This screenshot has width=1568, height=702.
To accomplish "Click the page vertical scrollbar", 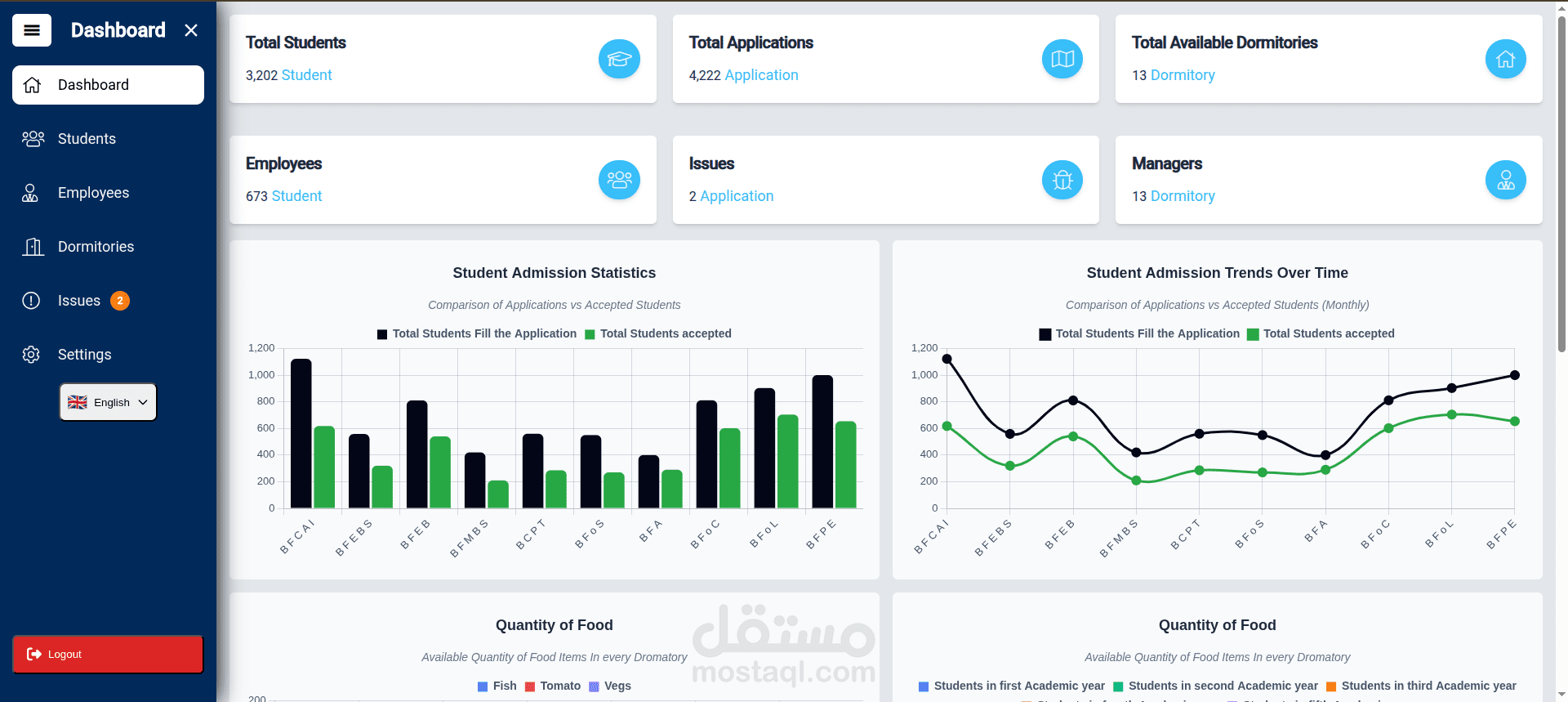I will tap(1561, 184).
